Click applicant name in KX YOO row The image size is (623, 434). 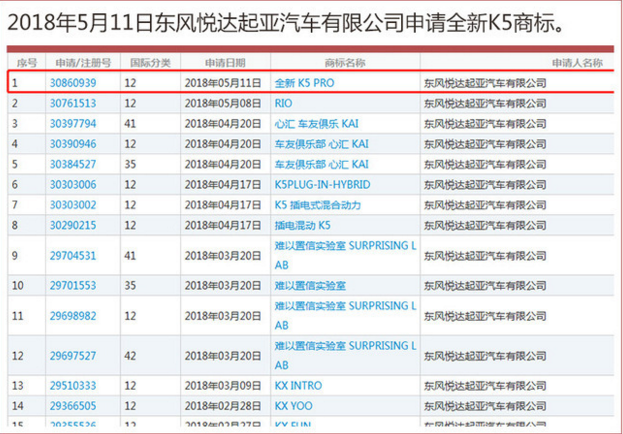[485, 406]
